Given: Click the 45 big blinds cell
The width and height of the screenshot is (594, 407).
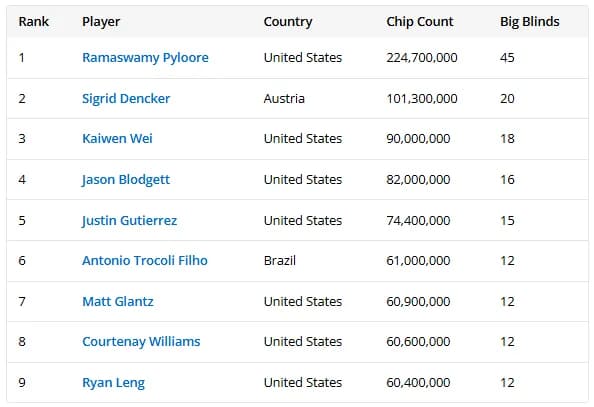Looking at the screenshot, I should [507, 58].
